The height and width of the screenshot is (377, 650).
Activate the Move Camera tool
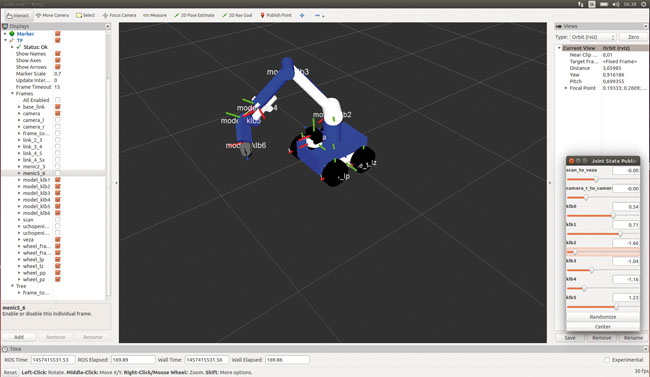coord(52,15)
